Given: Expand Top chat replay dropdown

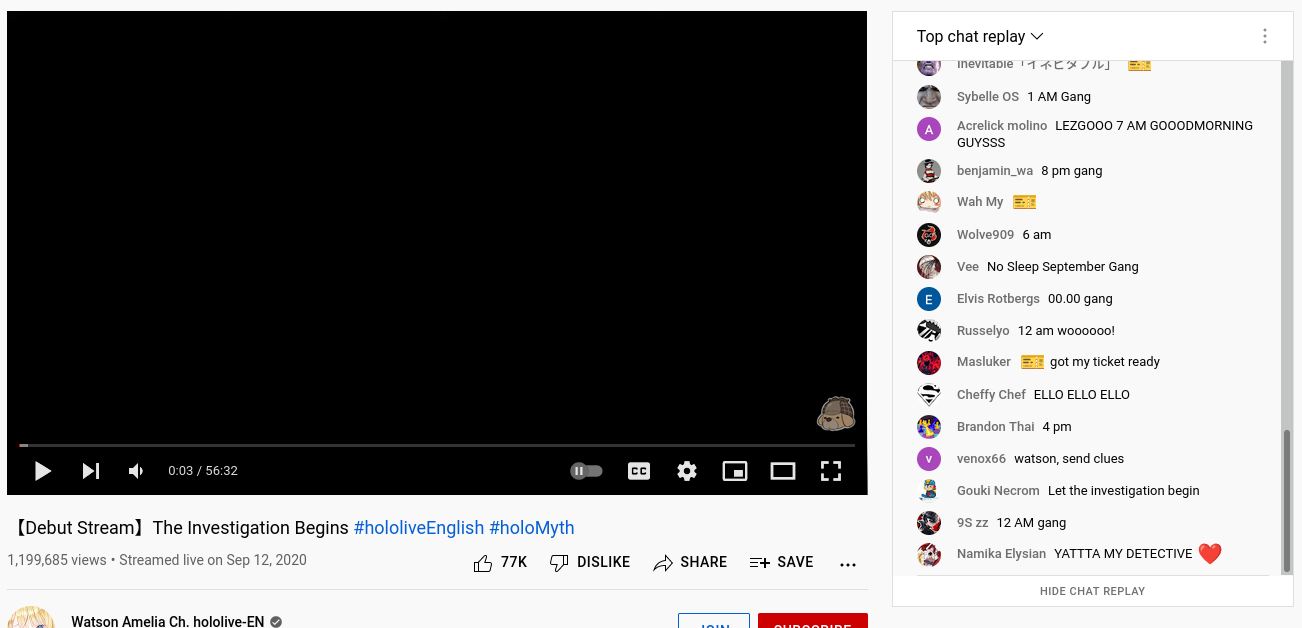Looking at the screenshot, I should point(980,37).
